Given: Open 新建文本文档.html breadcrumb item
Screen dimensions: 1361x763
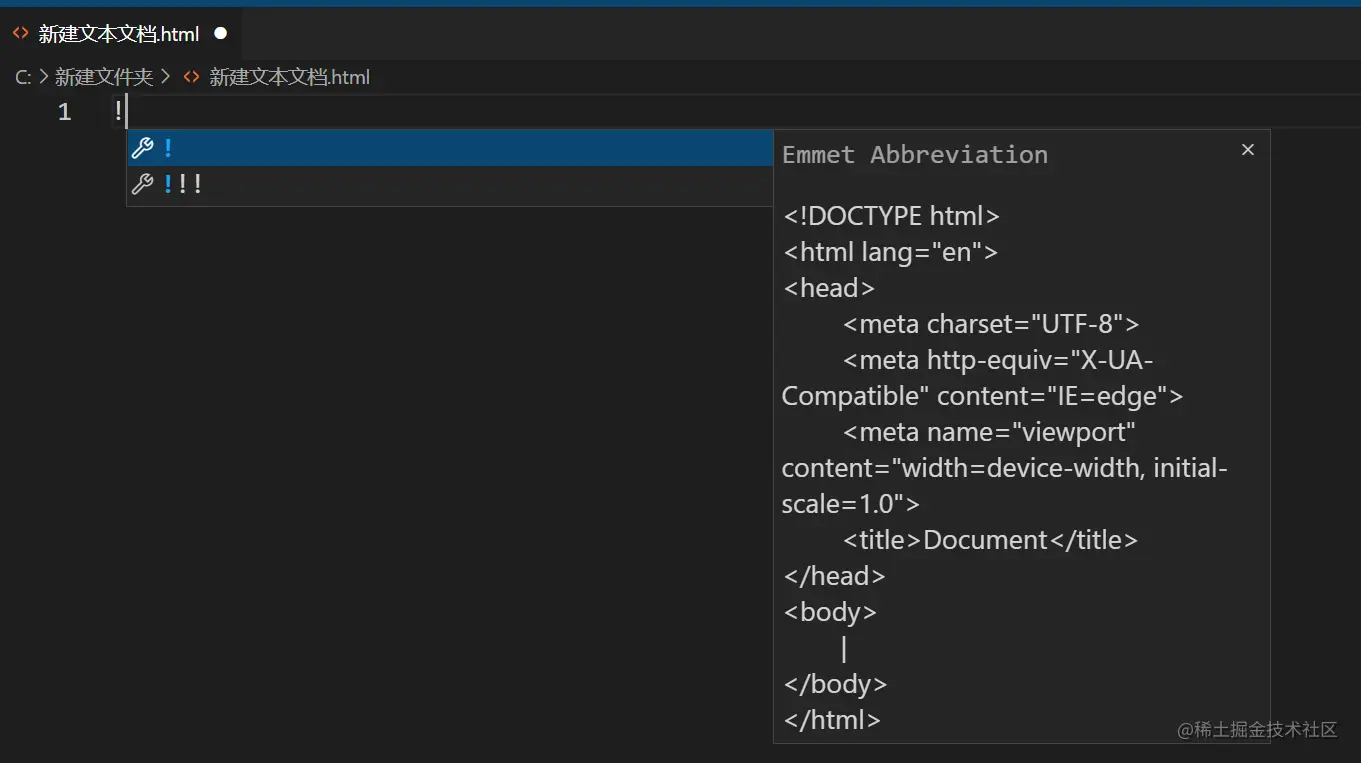Looking at the screenshot, I should coord(289,77).
